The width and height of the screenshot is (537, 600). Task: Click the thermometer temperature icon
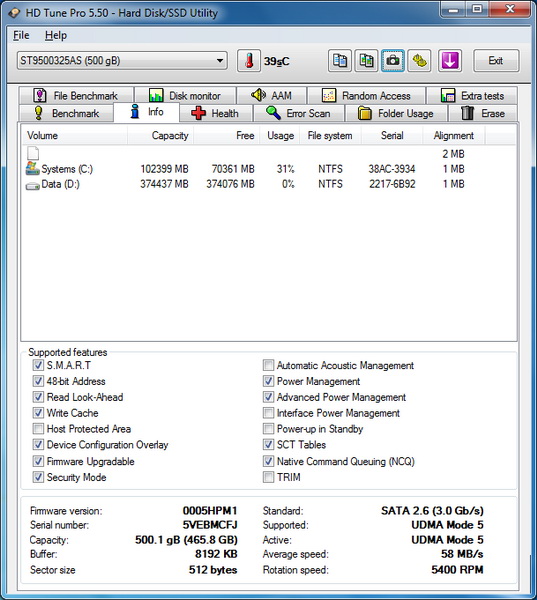point(249,60)
